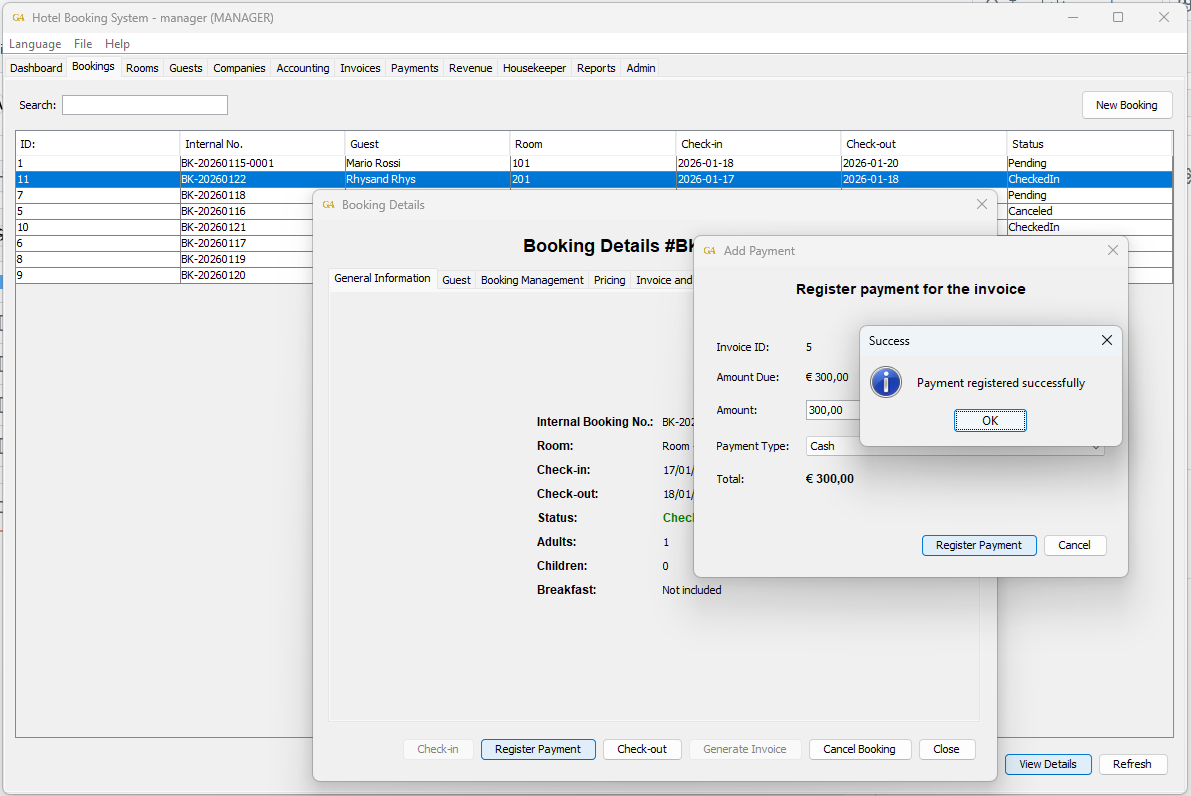Viewport: 1191px width, 796px height.
Task: Open the Pricing tab
Action: (609, 280)
